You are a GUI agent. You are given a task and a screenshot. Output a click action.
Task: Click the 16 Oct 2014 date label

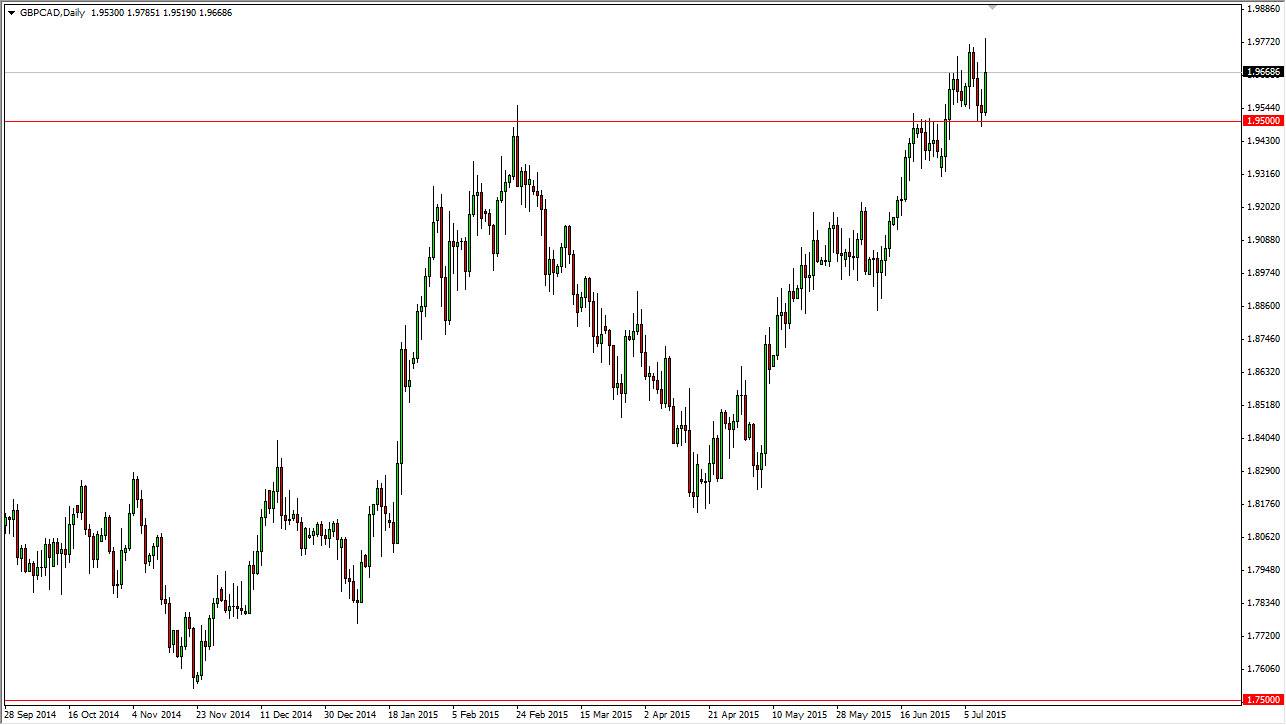[93, 716]
